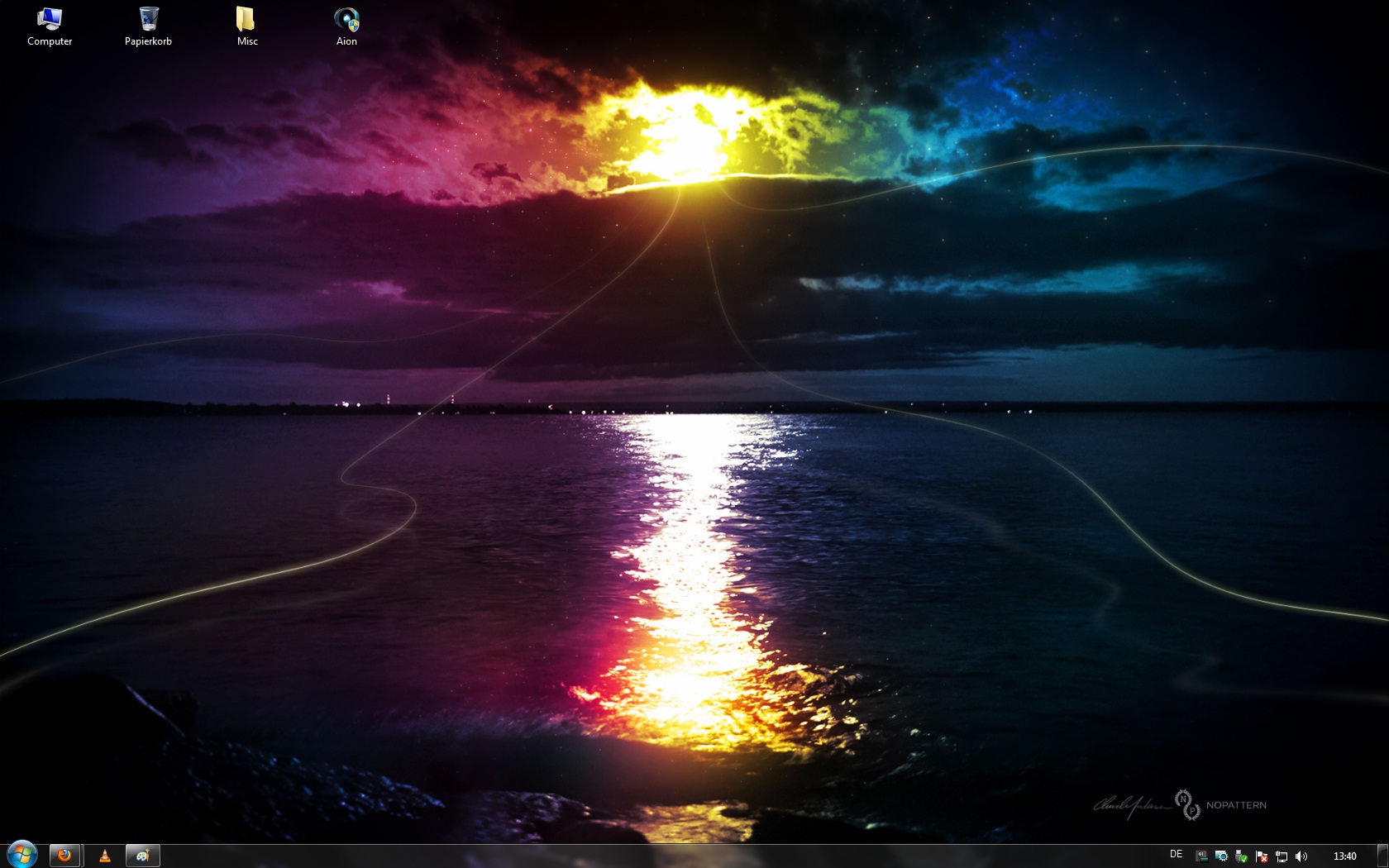The image size is (1389, 868).
Task: Click Safely Remove Hardware USB icon
Action: (1241, 856)
